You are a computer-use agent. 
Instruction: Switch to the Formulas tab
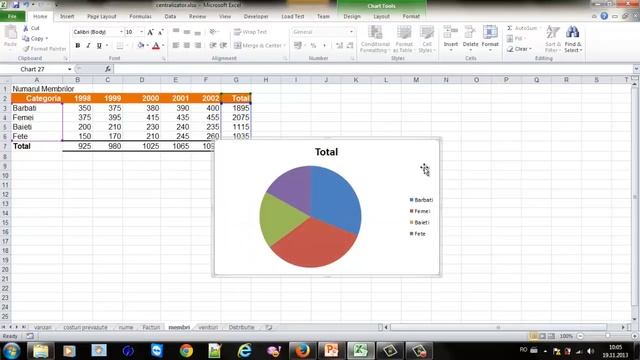[x=140, y=16]
